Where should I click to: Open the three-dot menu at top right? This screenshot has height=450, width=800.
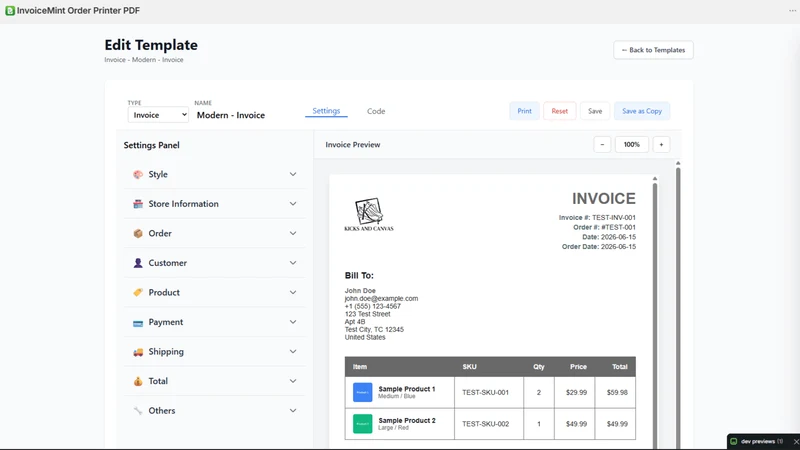(x=792, y=11)
